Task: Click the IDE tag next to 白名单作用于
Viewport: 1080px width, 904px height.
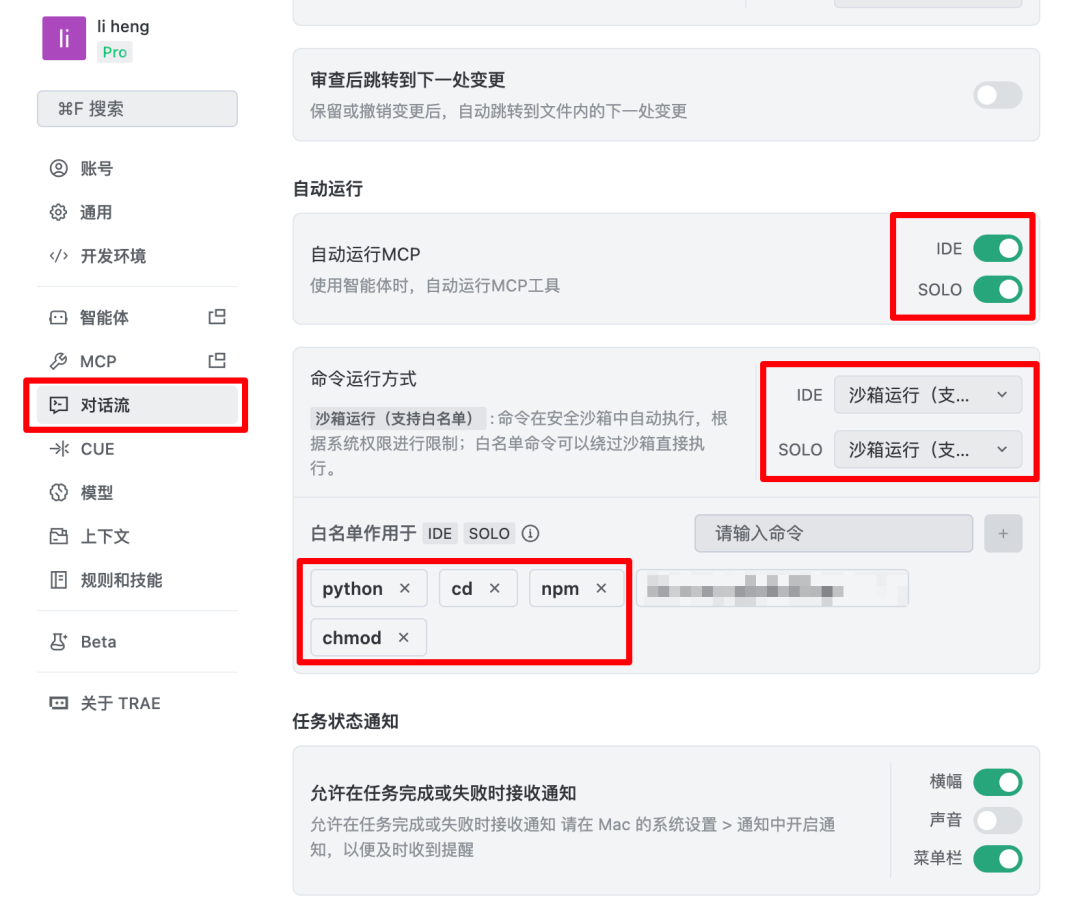Action: pos(439,533)
